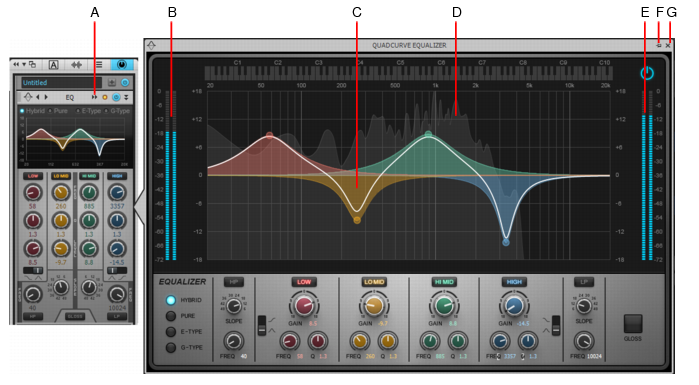
Task: Select PURE mode in the fly-out equalizer
Action: (171, 316)
